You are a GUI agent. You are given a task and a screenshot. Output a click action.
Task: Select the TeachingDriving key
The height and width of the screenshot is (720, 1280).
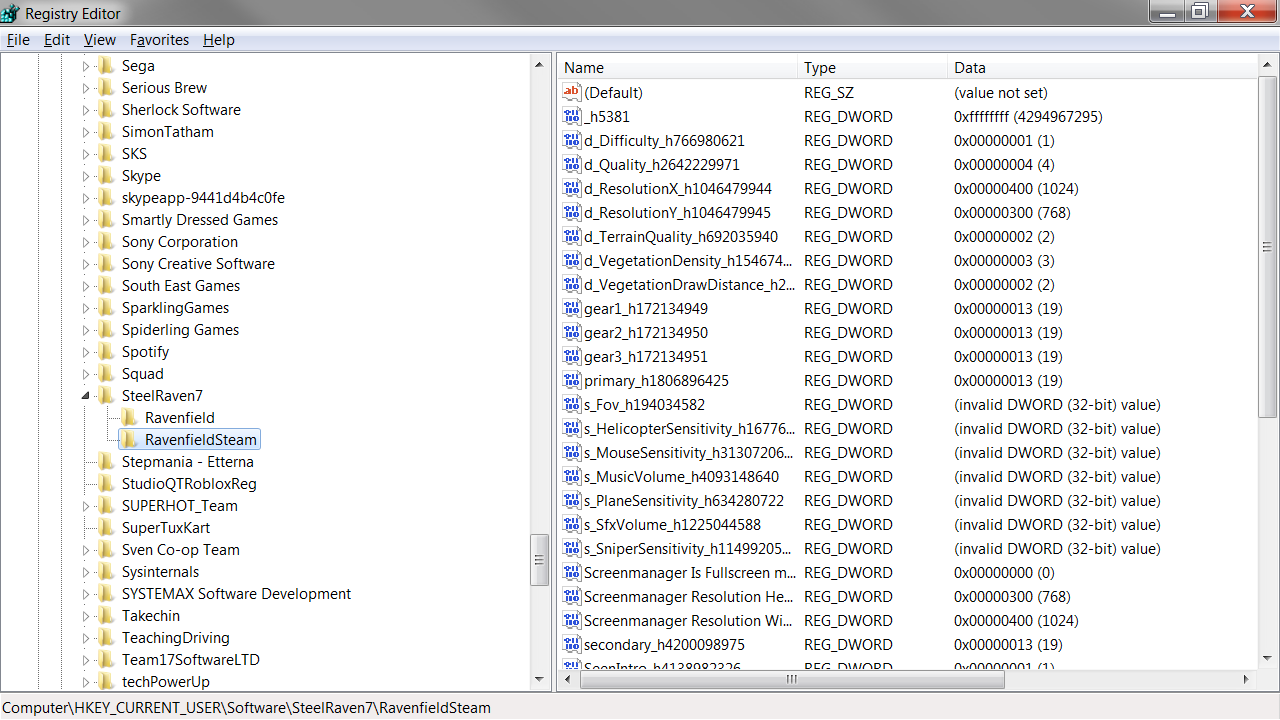click(x=176, y=638)
